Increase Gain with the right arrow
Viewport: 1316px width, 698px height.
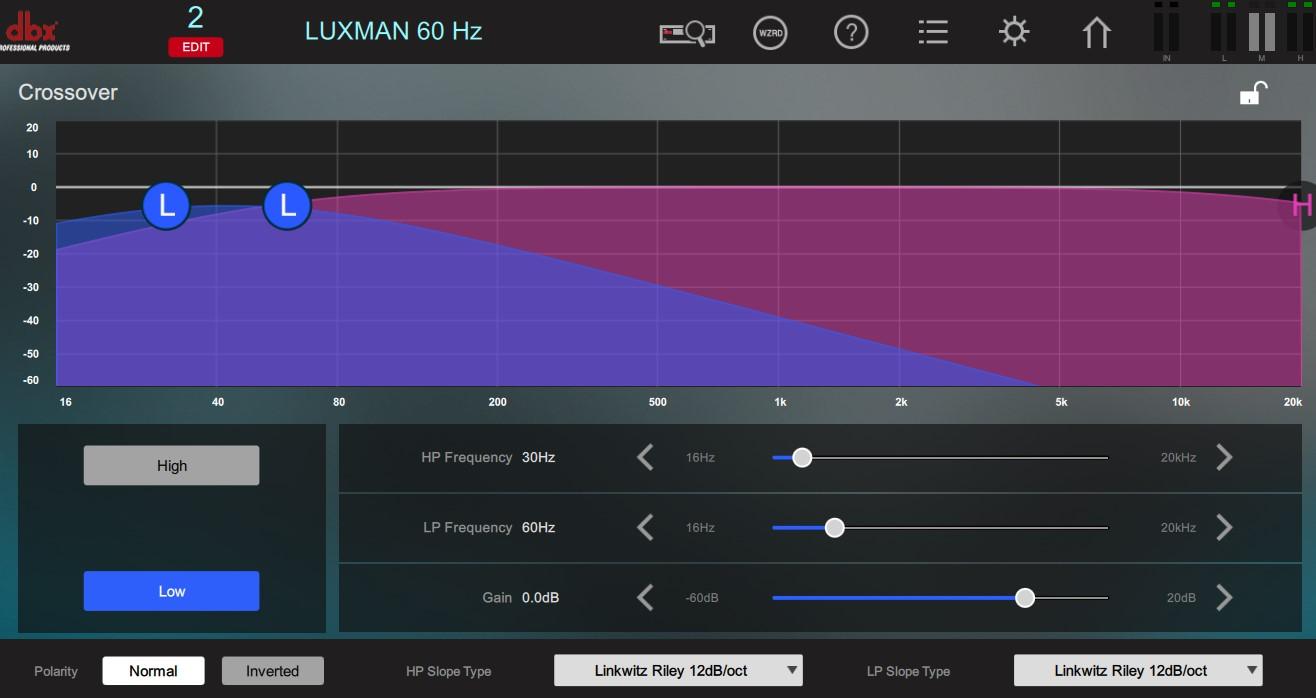pos(1224,598)
